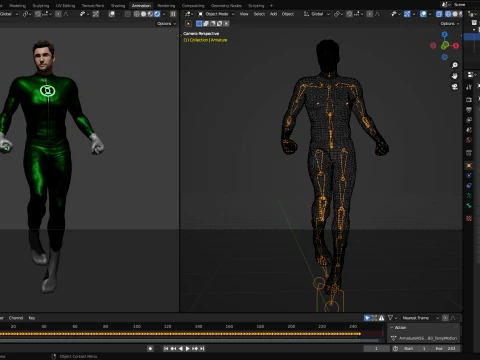Select wireframe shading in left viewport

pyautogui.click(x=137, y=14)
